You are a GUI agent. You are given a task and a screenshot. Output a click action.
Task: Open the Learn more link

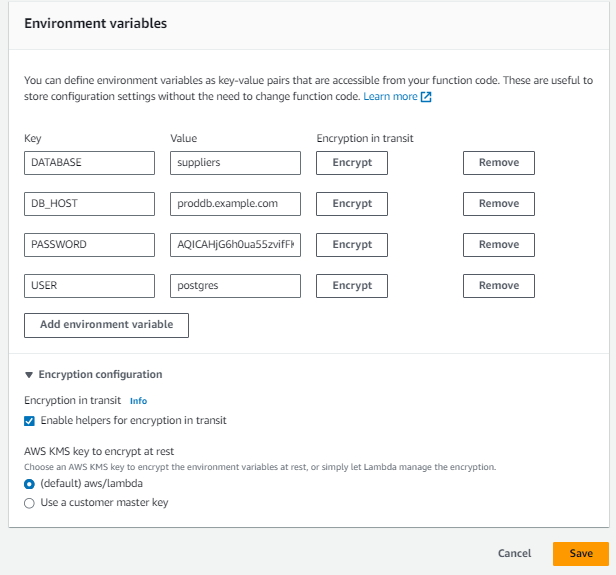[390, 97]
